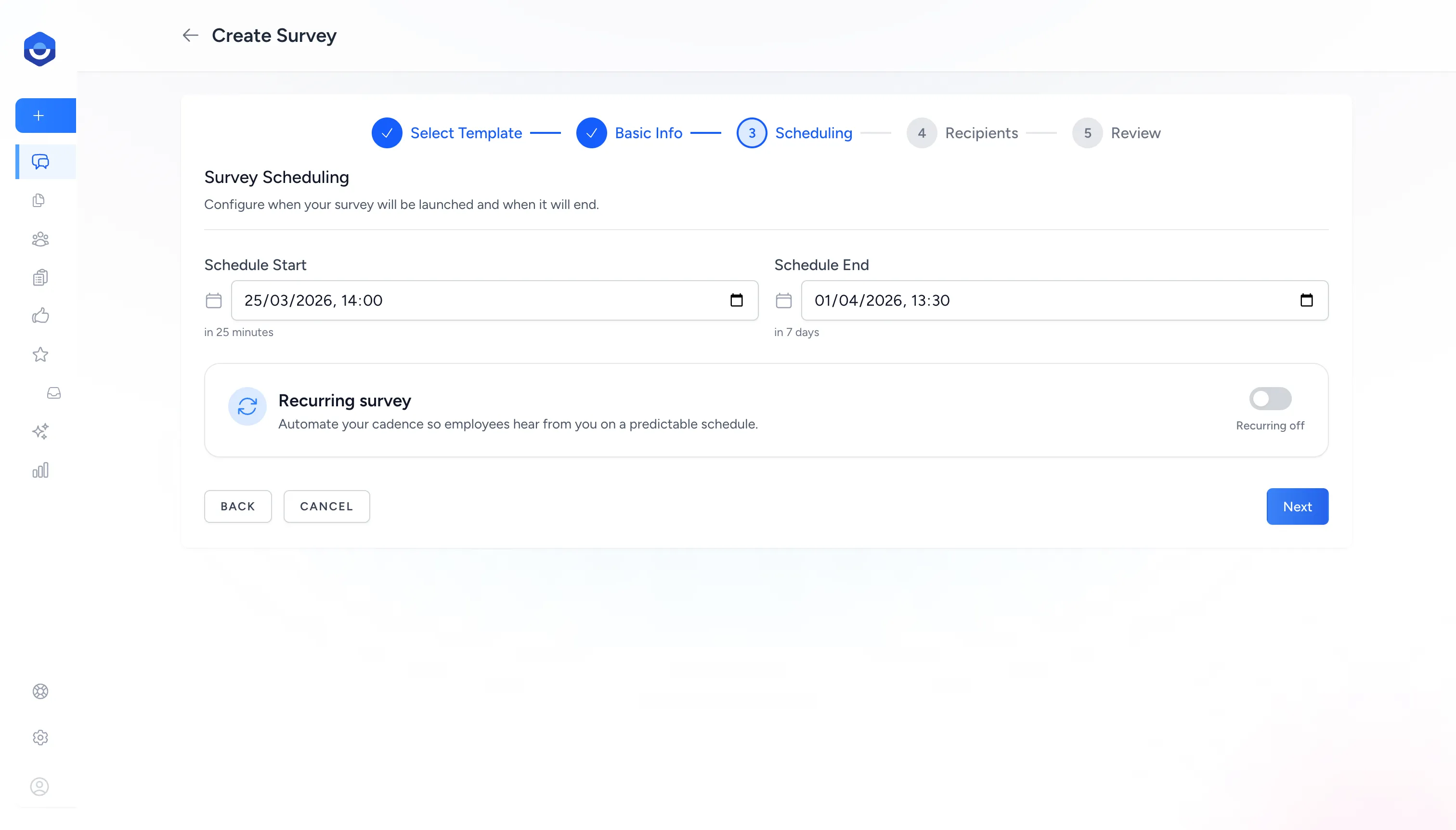This screenshot has width=1456, height=830.
Task: Open the surveys chat icon in sidebar
Action: pyautogui.click(x=39, y=162)
